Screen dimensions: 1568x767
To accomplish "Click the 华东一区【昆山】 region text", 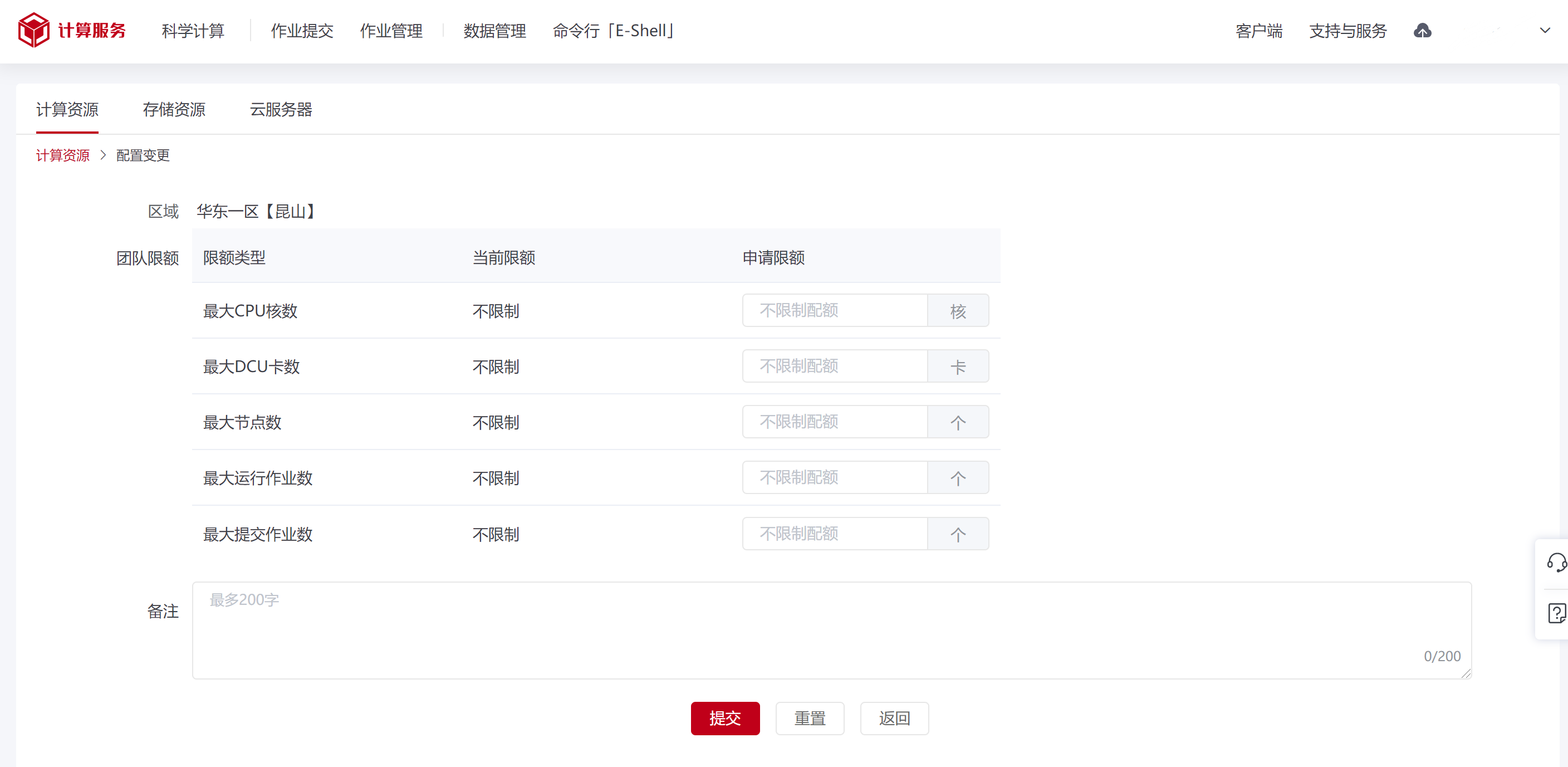I will [257, 211].
